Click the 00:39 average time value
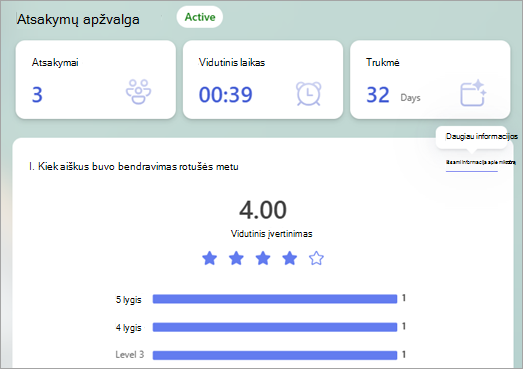The image size is (523, 369). coord(225,94)
